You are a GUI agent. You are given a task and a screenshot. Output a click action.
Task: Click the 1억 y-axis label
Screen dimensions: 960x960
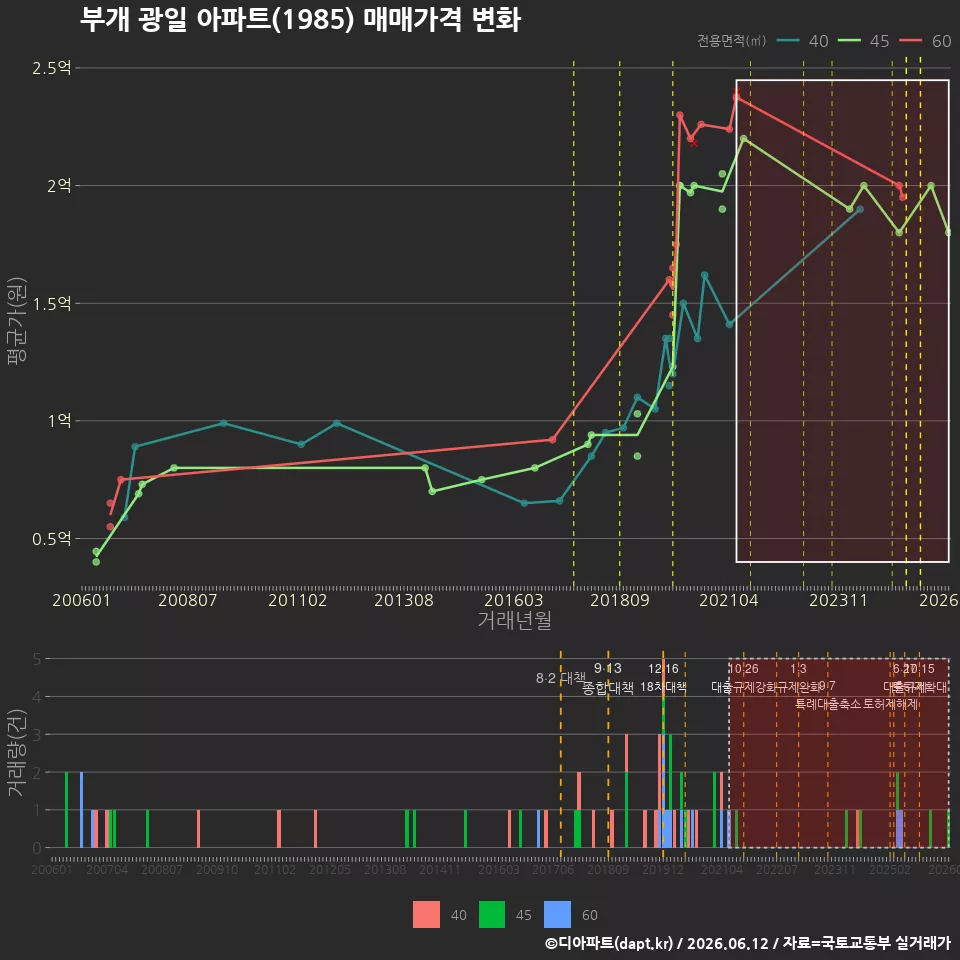tap(59, 421)
